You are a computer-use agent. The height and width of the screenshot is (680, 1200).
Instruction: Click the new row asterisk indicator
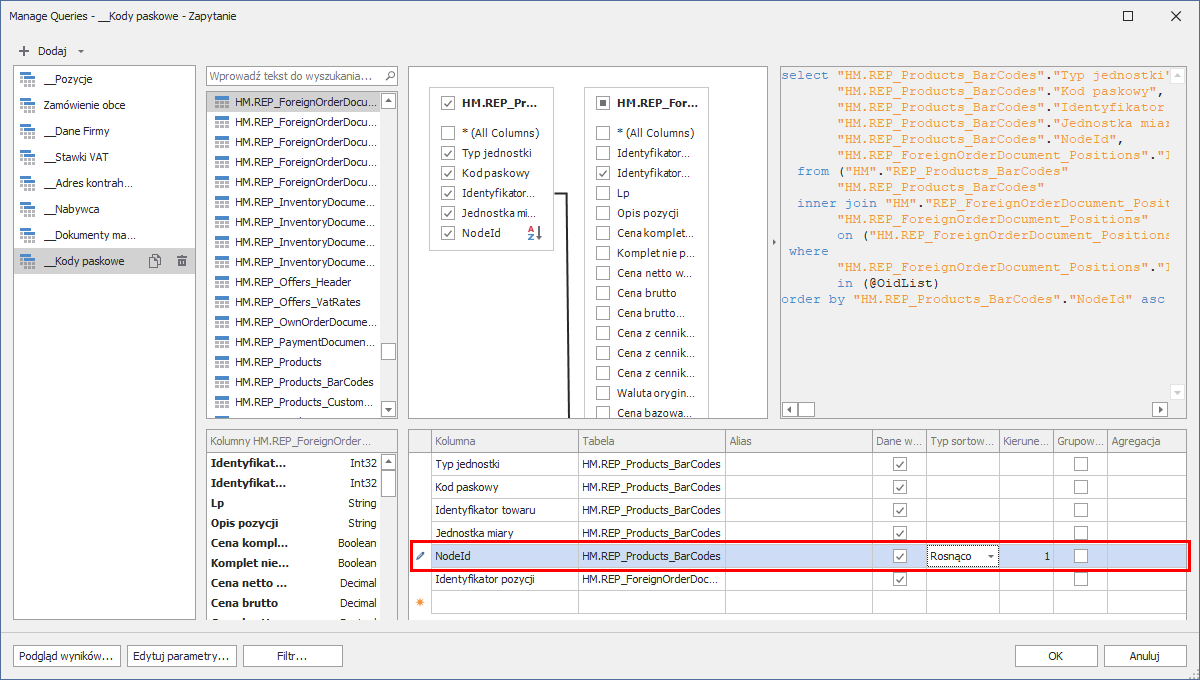(420, 602)
